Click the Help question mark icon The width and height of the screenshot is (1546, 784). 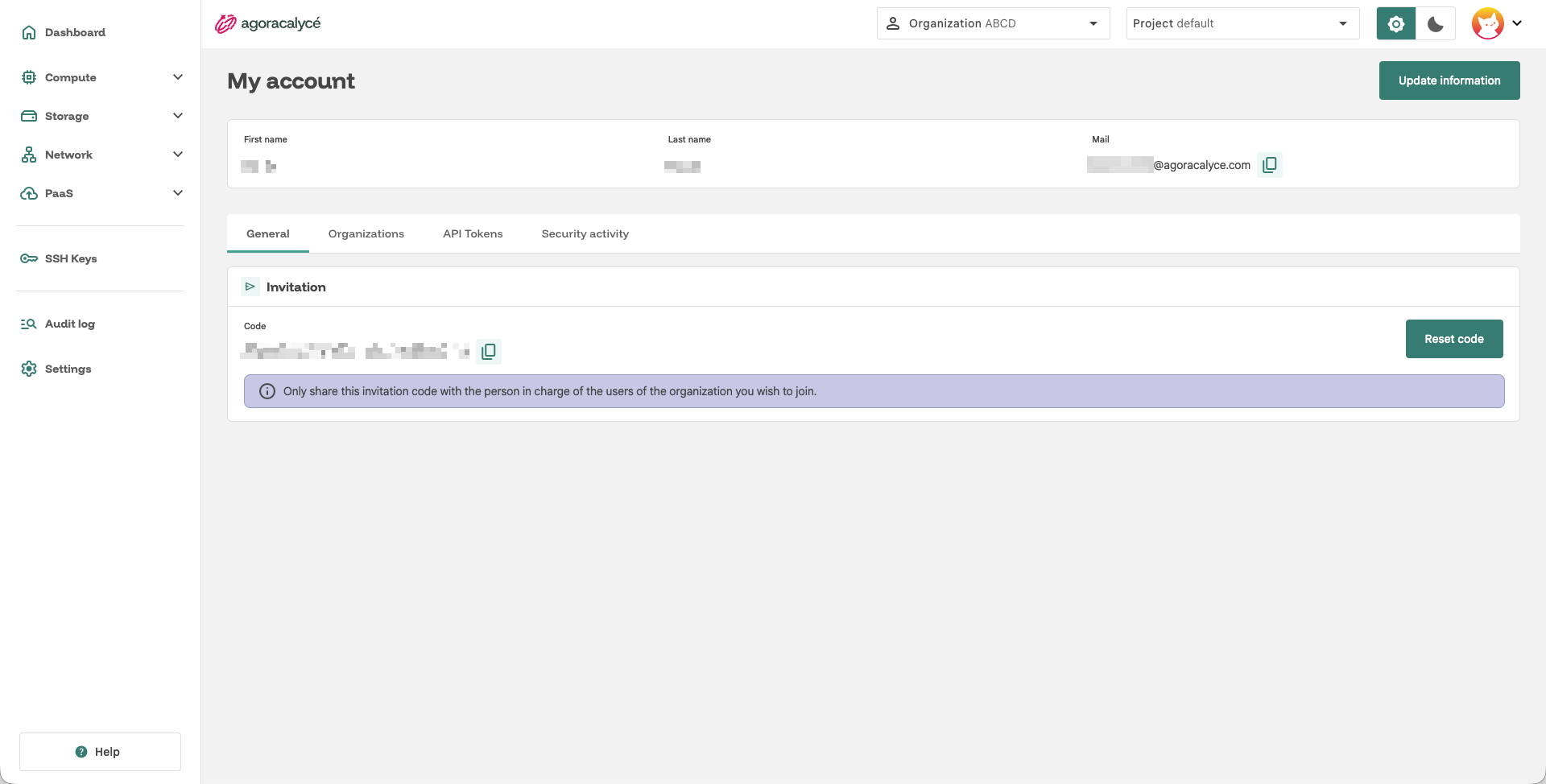click(x=81, y=752)
